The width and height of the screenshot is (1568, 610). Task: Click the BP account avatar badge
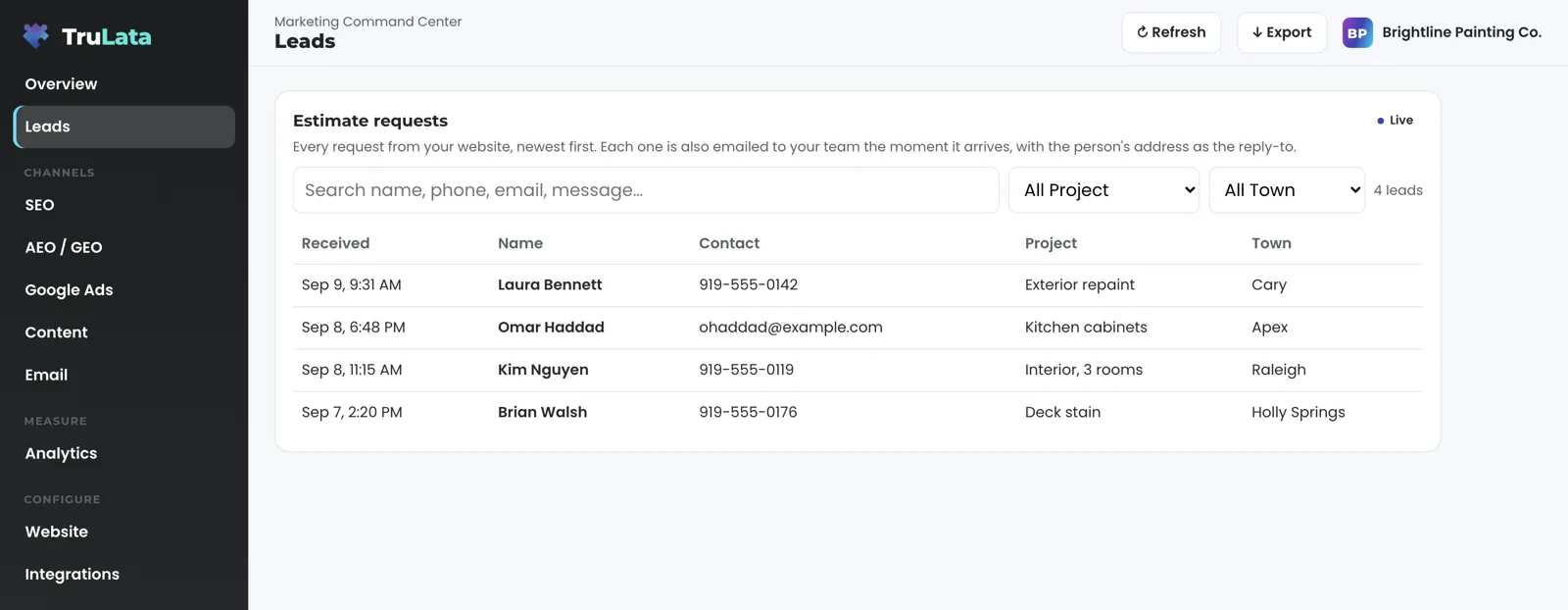tap(1357, 32)
